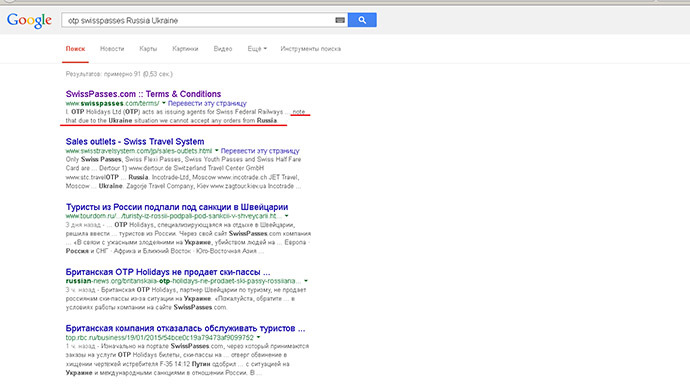Click the tourdom.ru green URL text
Viewport: 690px width, 388px height.
point(173,216)
